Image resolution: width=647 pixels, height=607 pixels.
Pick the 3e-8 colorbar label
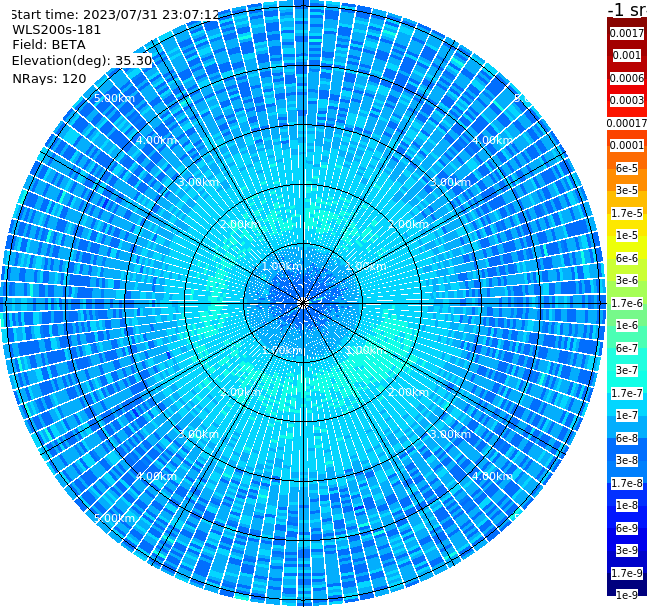(x=627, y=460)
